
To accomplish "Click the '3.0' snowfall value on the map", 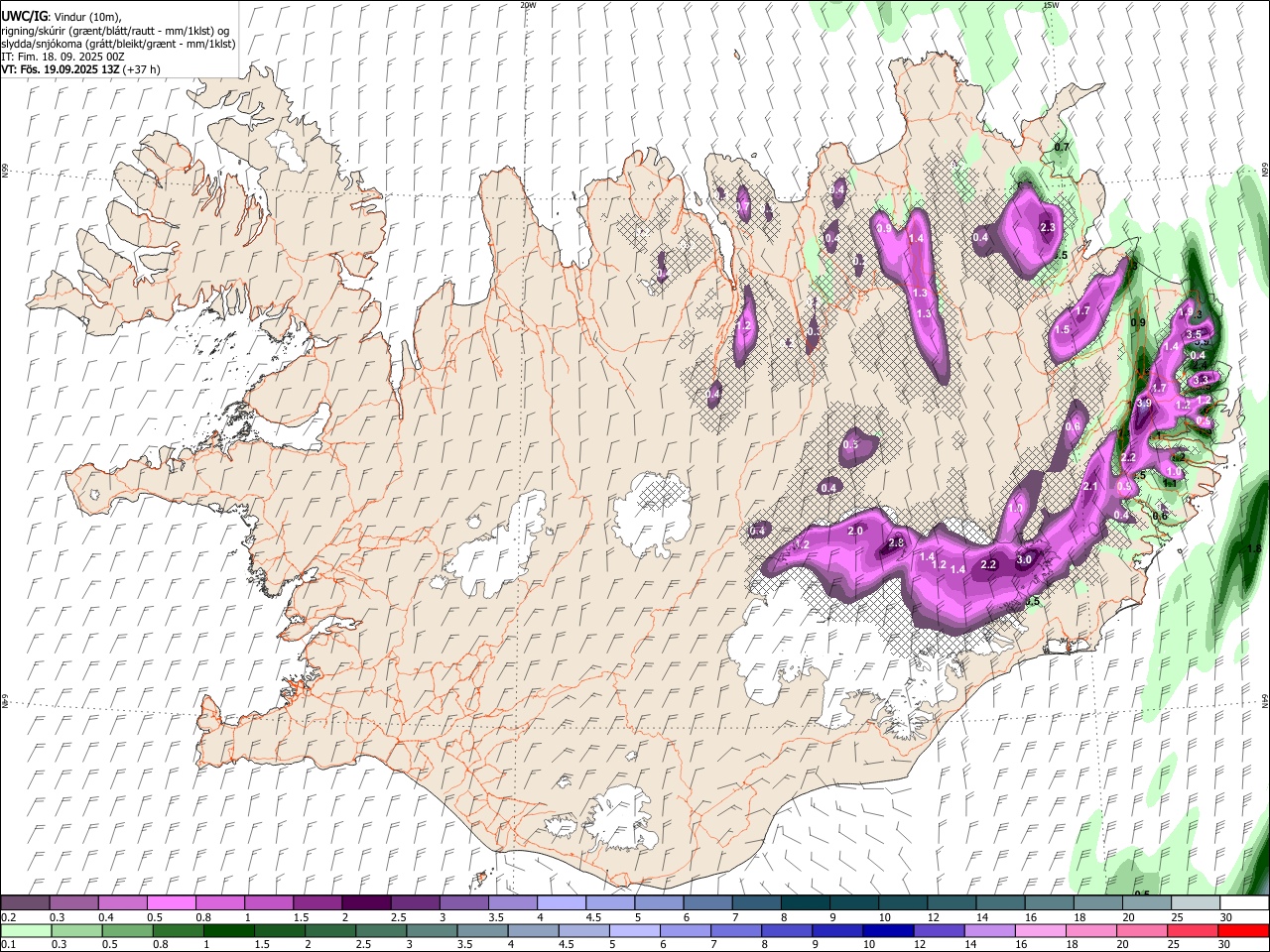I will [1024, 559].
